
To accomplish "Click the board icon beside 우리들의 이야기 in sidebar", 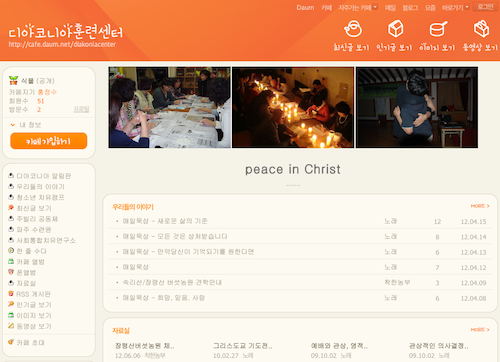I will (11, 186).
